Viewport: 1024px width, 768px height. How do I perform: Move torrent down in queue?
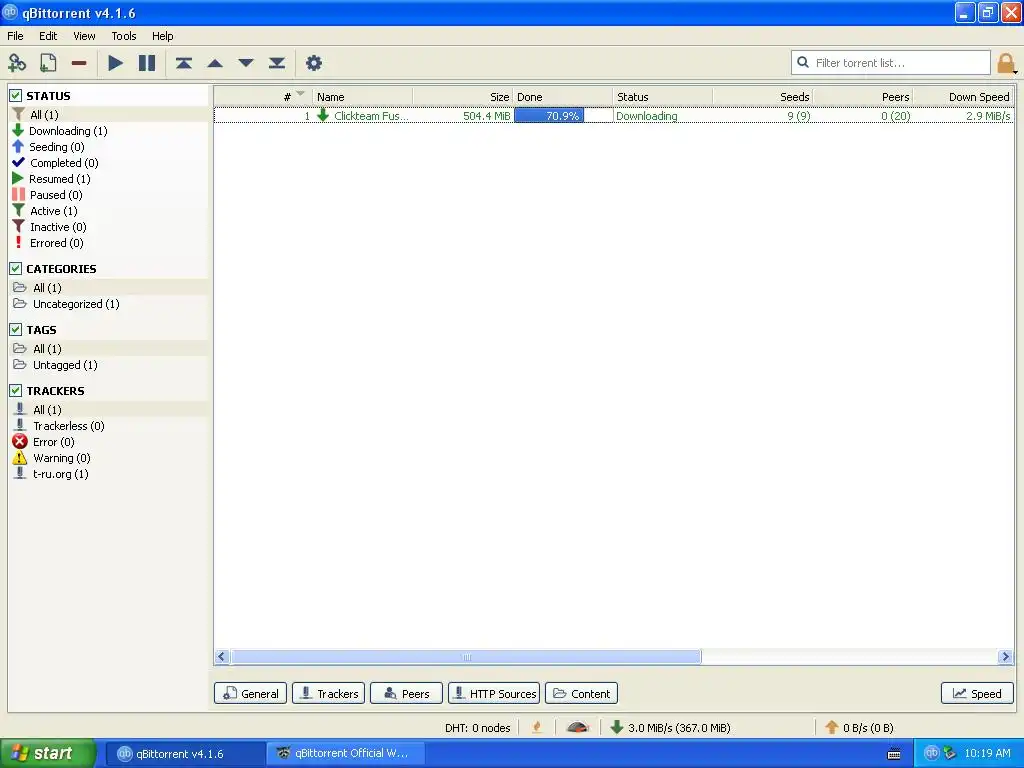point(246,63)
